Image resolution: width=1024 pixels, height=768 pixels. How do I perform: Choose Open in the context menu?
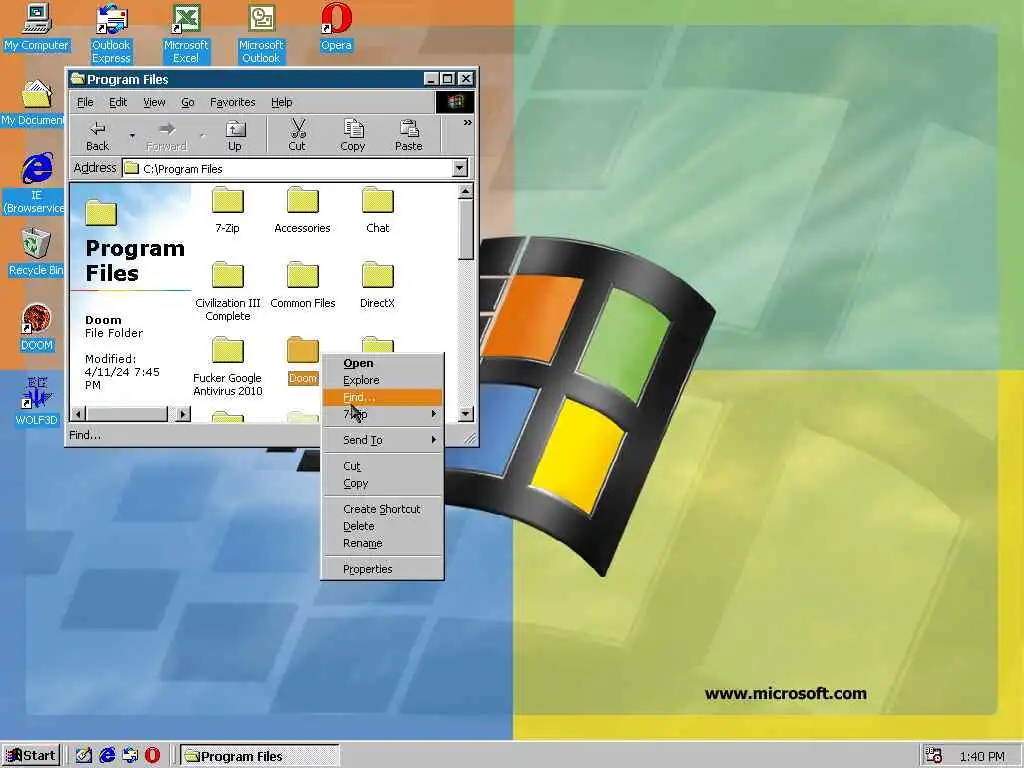click(x=383, y=363)
